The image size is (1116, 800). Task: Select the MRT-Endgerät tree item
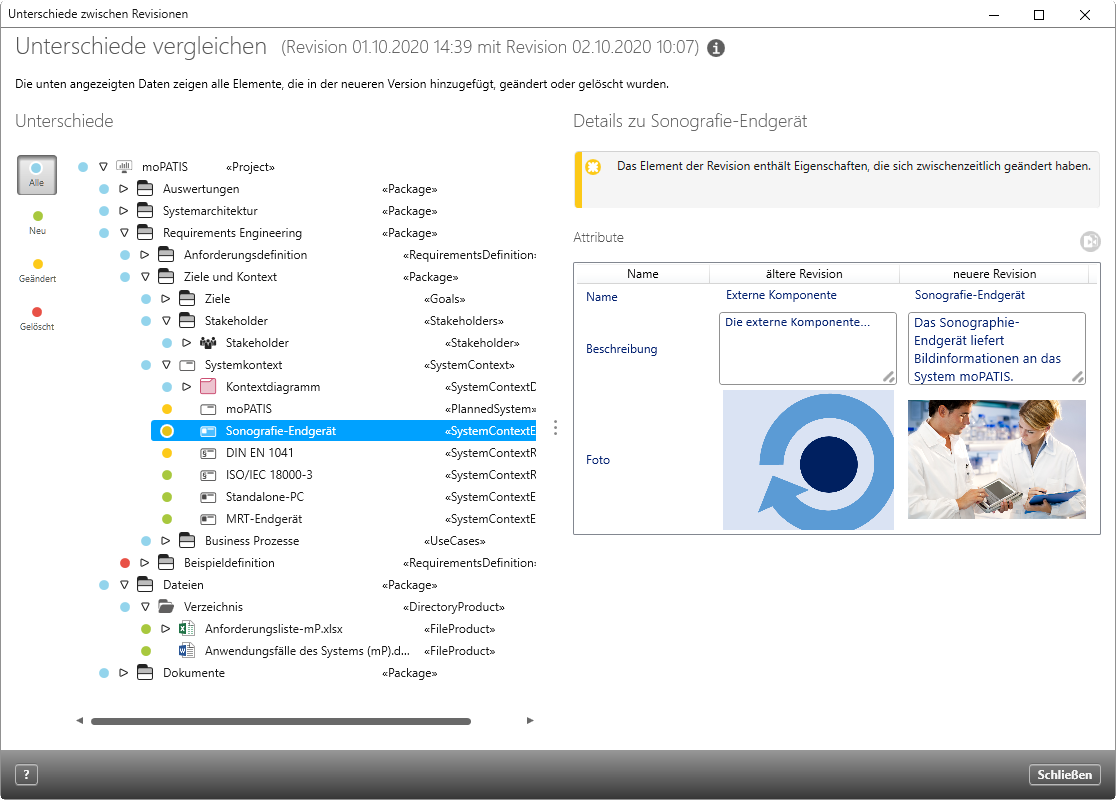pyautogui.click(x=263, y=519)
